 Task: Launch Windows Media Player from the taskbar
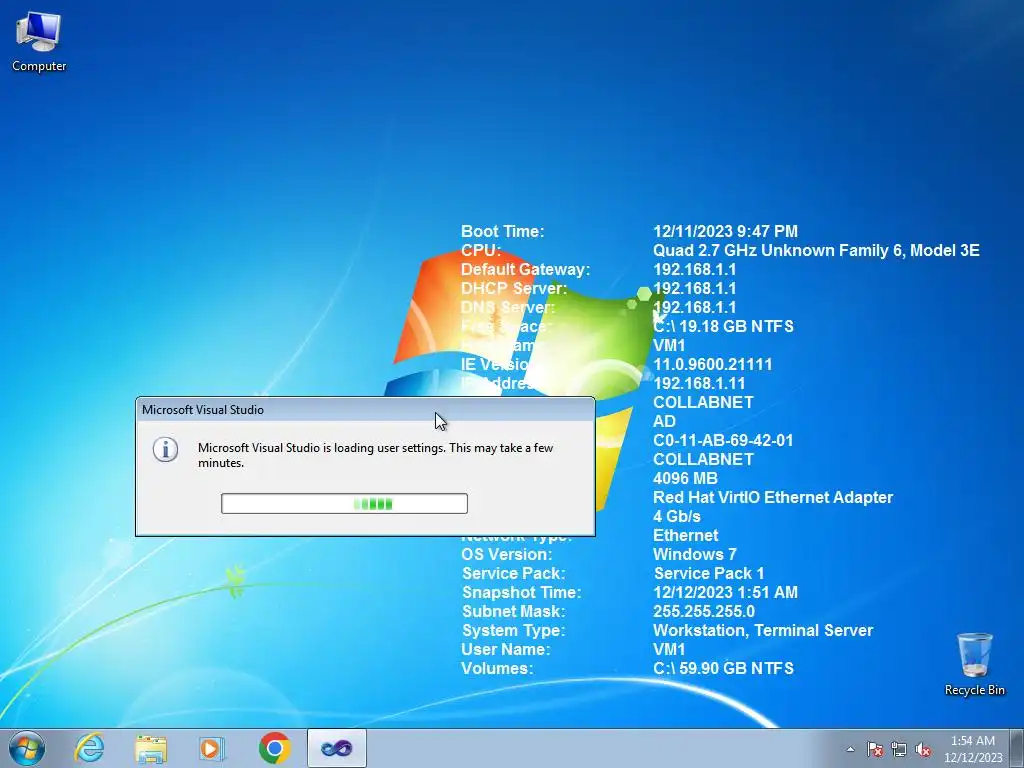click(x=212, y=748)
